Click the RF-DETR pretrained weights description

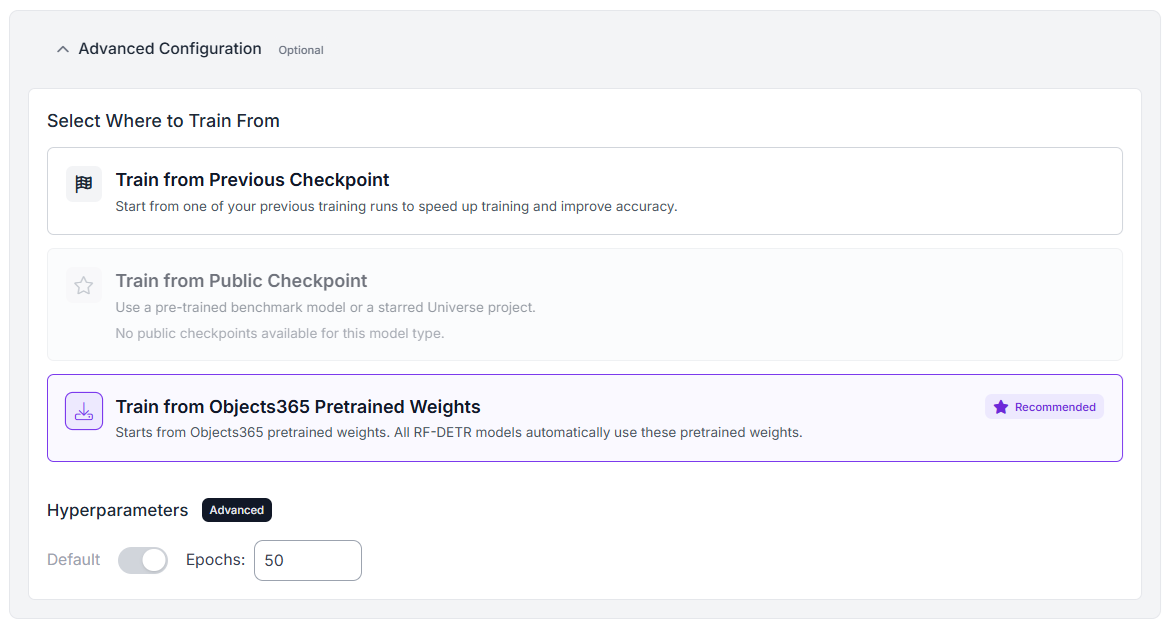pyautogui.click(x=458, y=433)
